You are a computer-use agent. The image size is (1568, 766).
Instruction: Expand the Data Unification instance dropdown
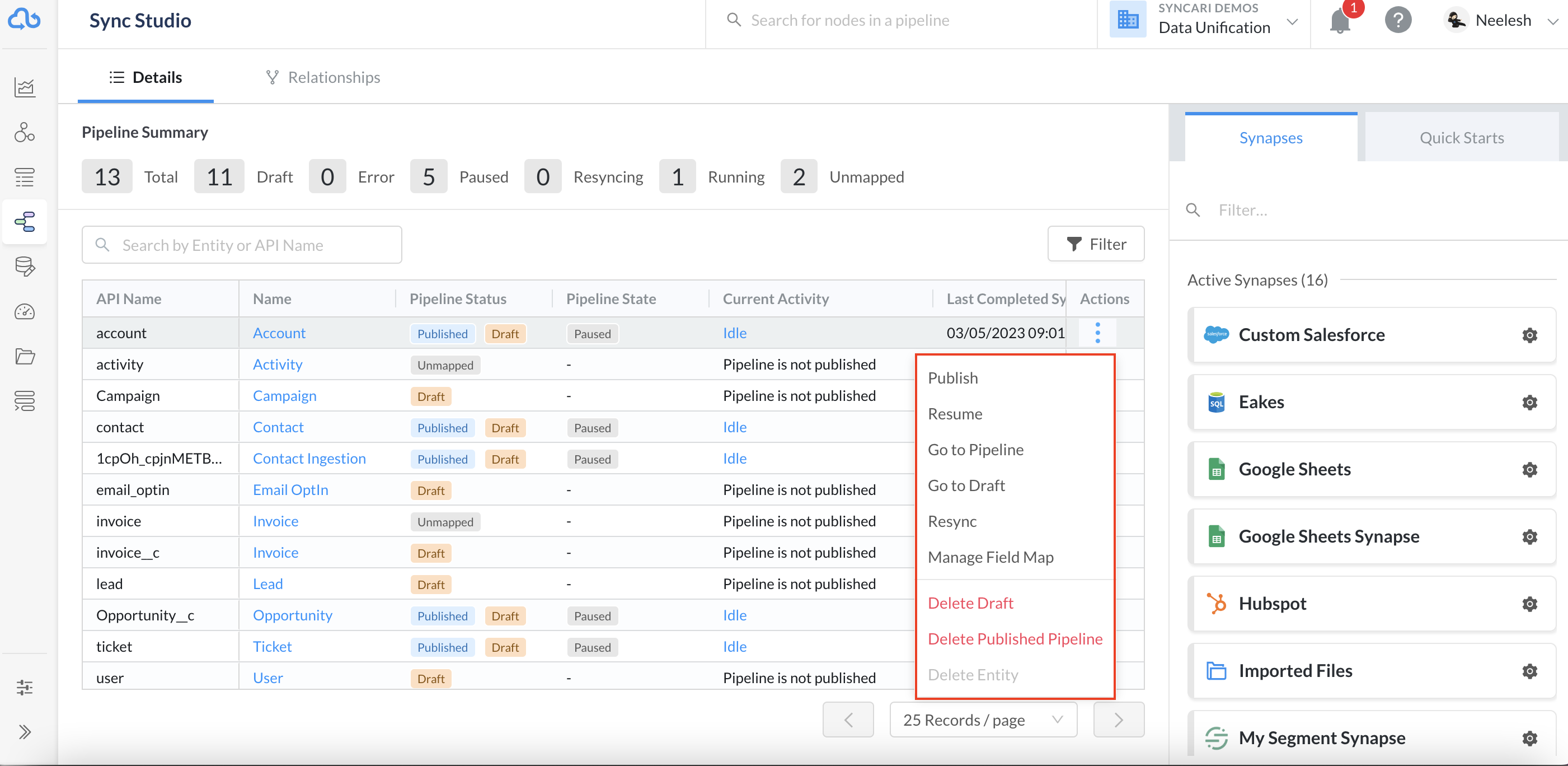[1292, 22]
